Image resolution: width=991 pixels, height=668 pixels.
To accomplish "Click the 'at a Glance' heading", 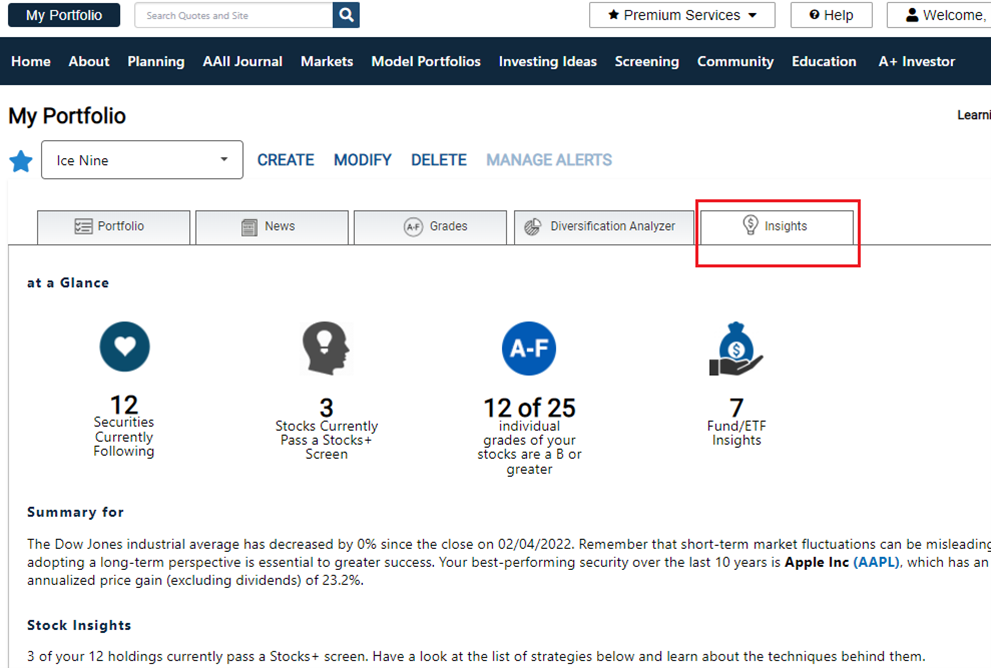I will point(68,283).
